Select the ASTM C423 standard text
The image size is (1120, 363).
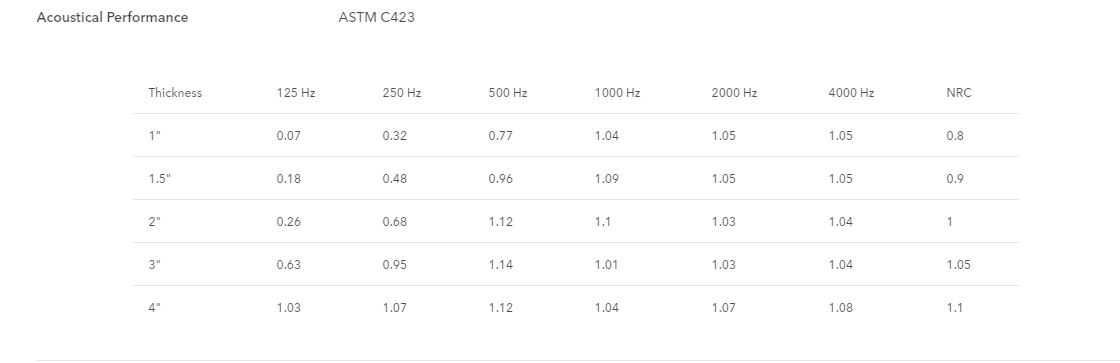pyautogui.click(x=376, y=17)
